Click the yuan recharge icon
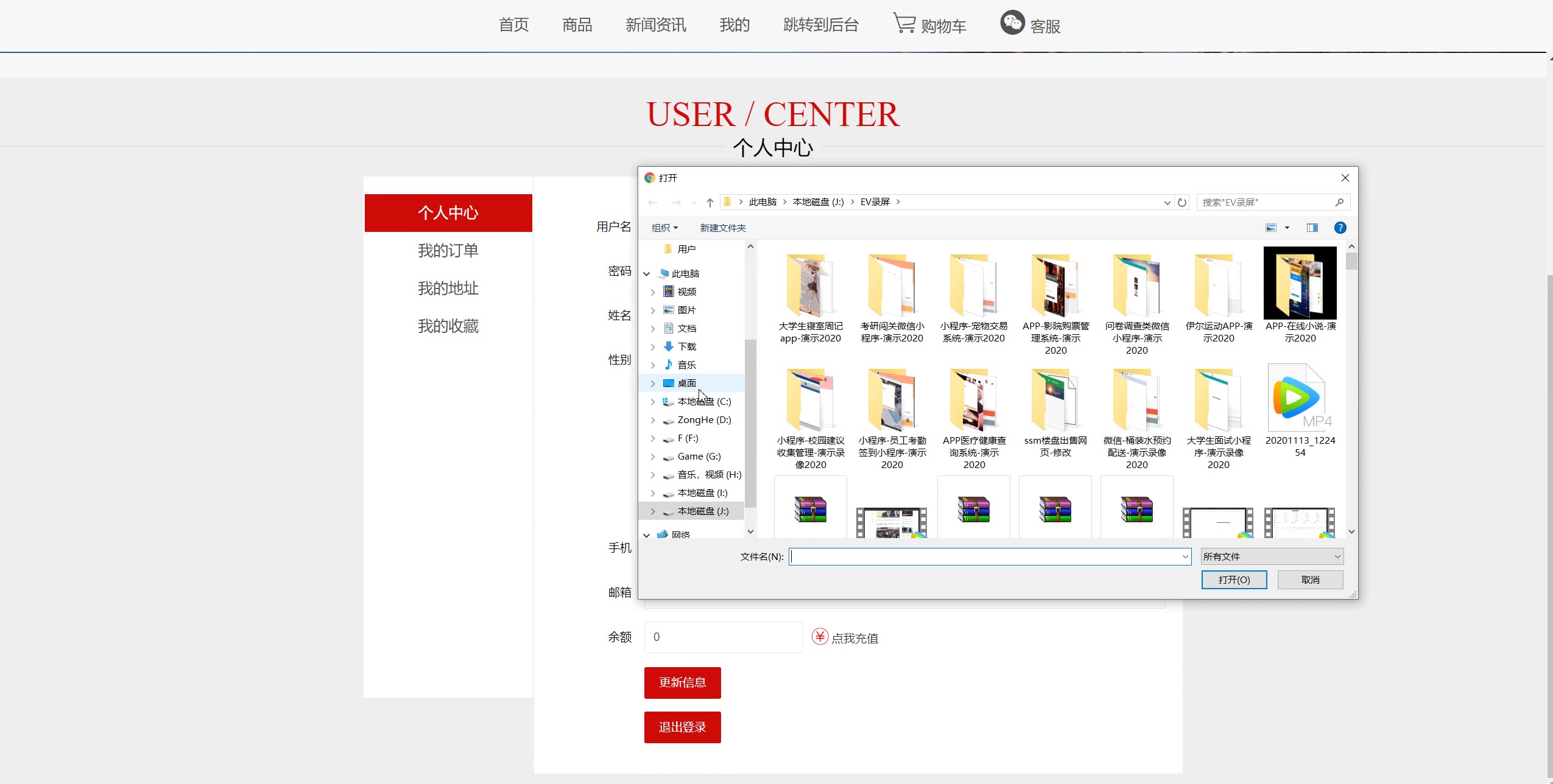 coord(820,637)
